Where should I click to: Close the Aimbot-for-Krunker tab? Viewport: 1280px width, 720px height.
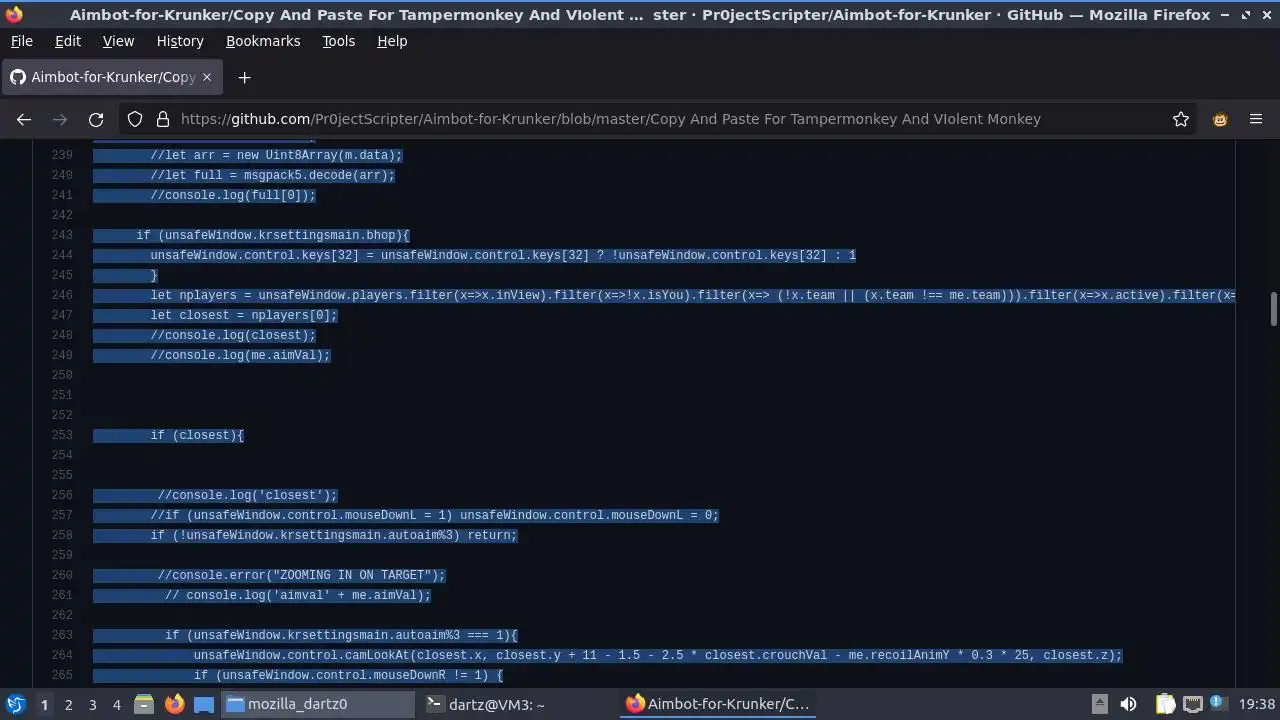tap(207, 77)
